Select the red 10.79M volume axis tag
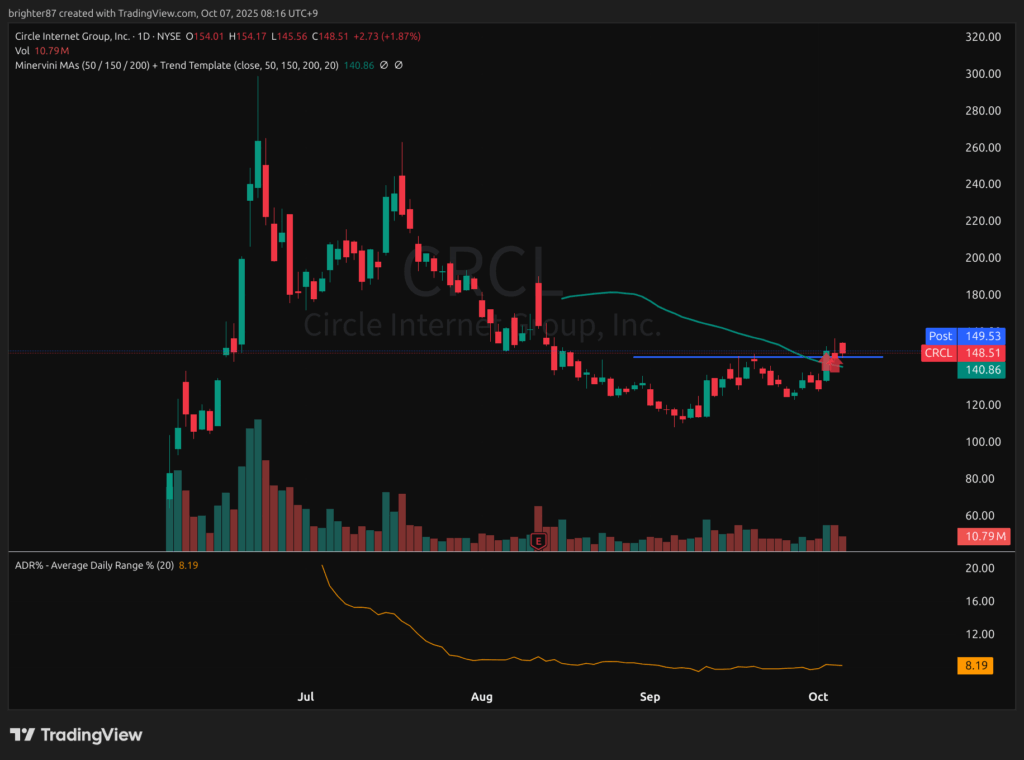Viewport: 1024px width, 760px height. click(984, 537)
